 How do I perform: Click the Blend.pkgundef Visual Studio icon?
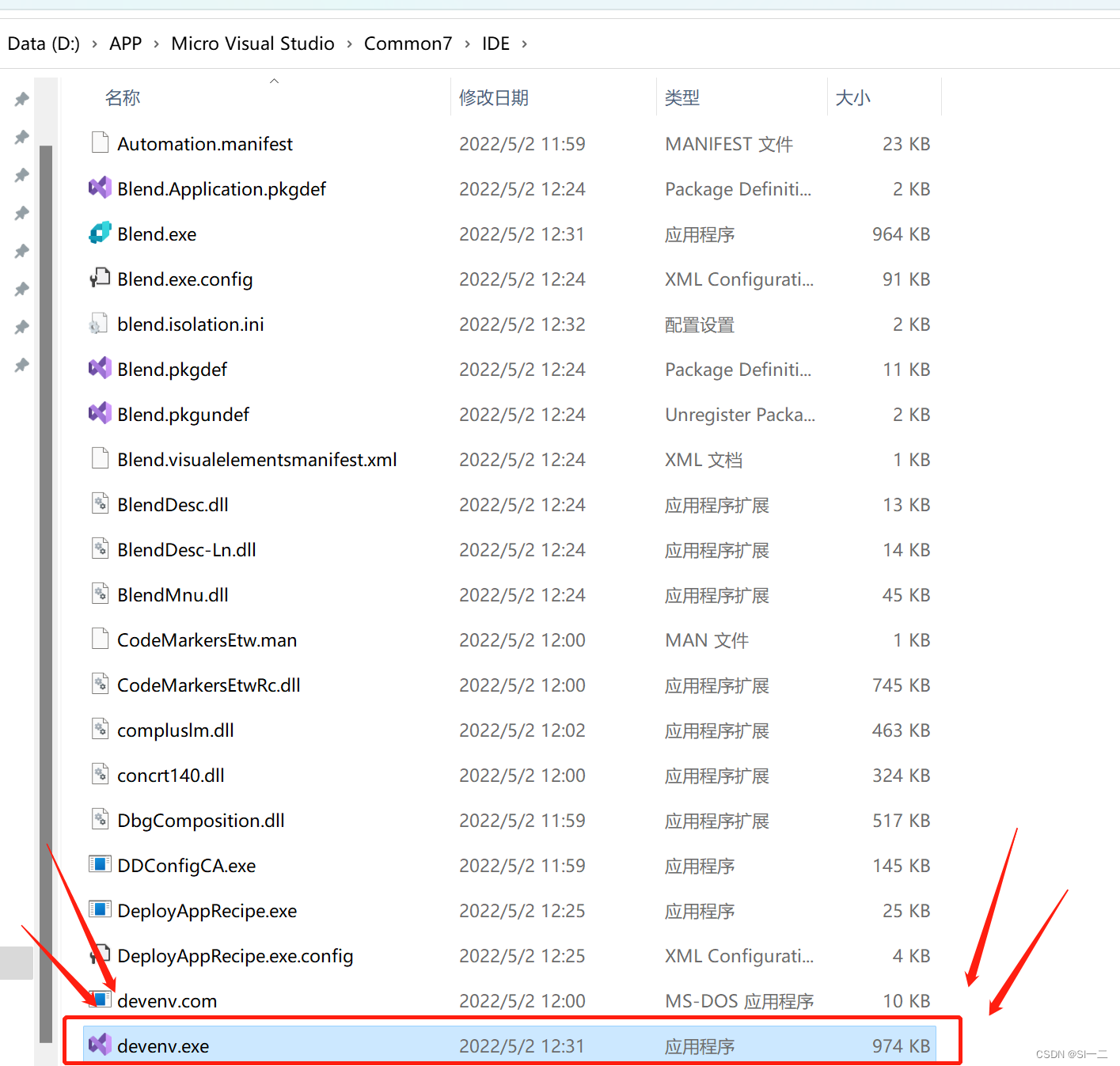[x=100, y=413]
